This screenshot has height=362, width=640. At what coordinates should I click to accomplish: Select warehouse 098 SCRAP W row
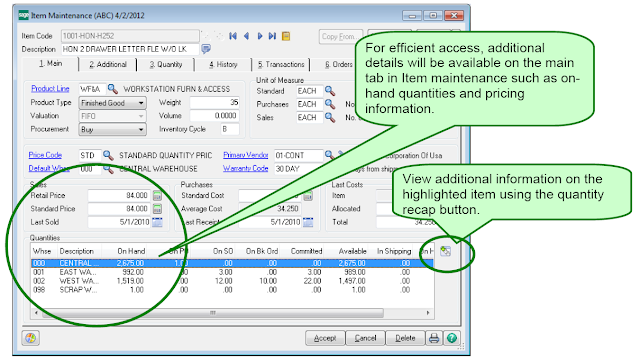click(x=233, y=290)
